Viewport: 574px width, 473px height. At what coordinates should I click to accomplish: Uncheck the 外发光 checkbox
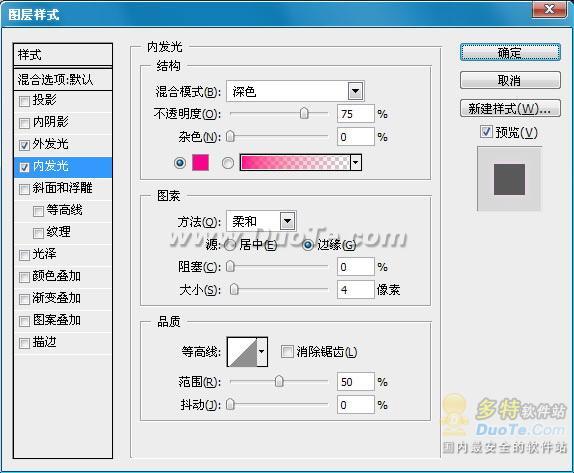coord(24,145)
